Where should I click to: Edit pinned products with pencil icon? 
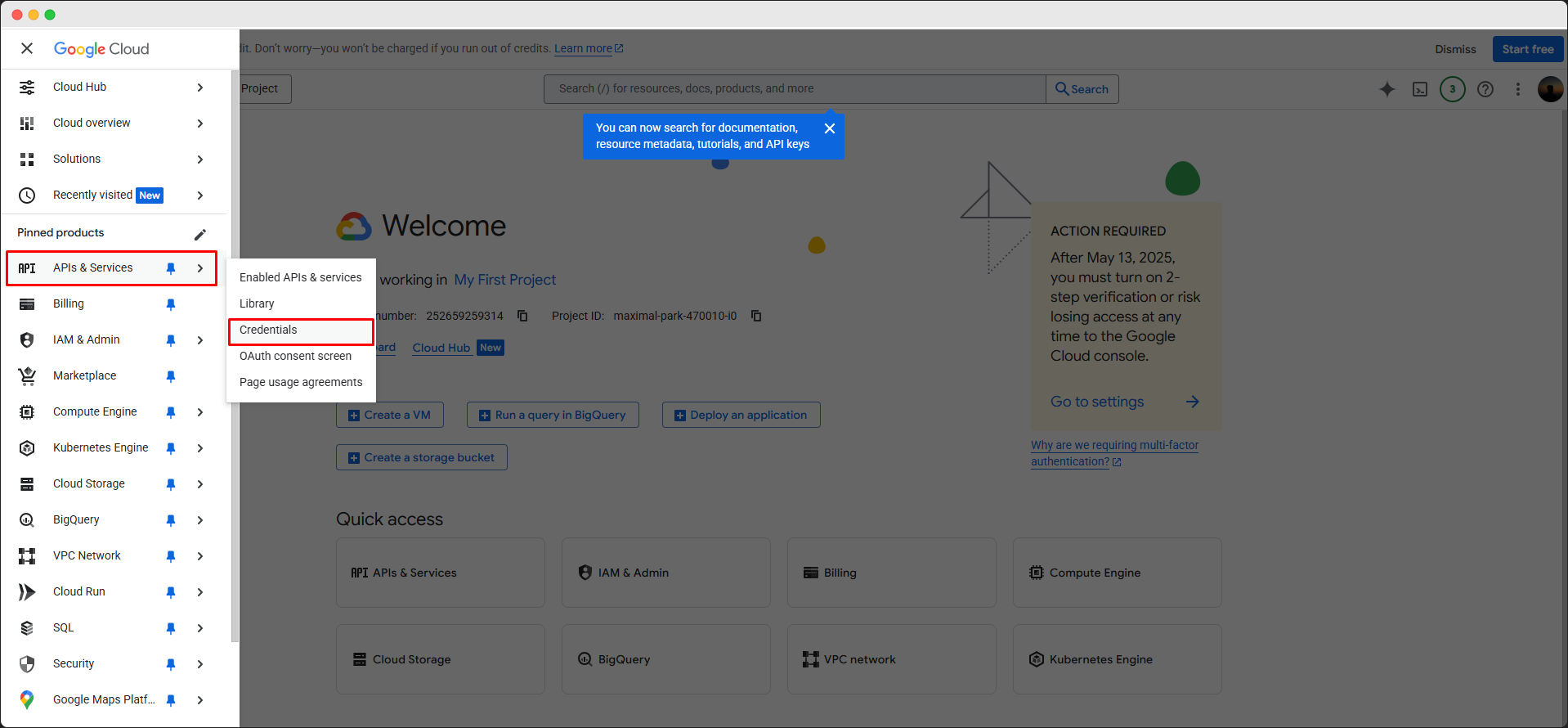click(x=199, y=234)
